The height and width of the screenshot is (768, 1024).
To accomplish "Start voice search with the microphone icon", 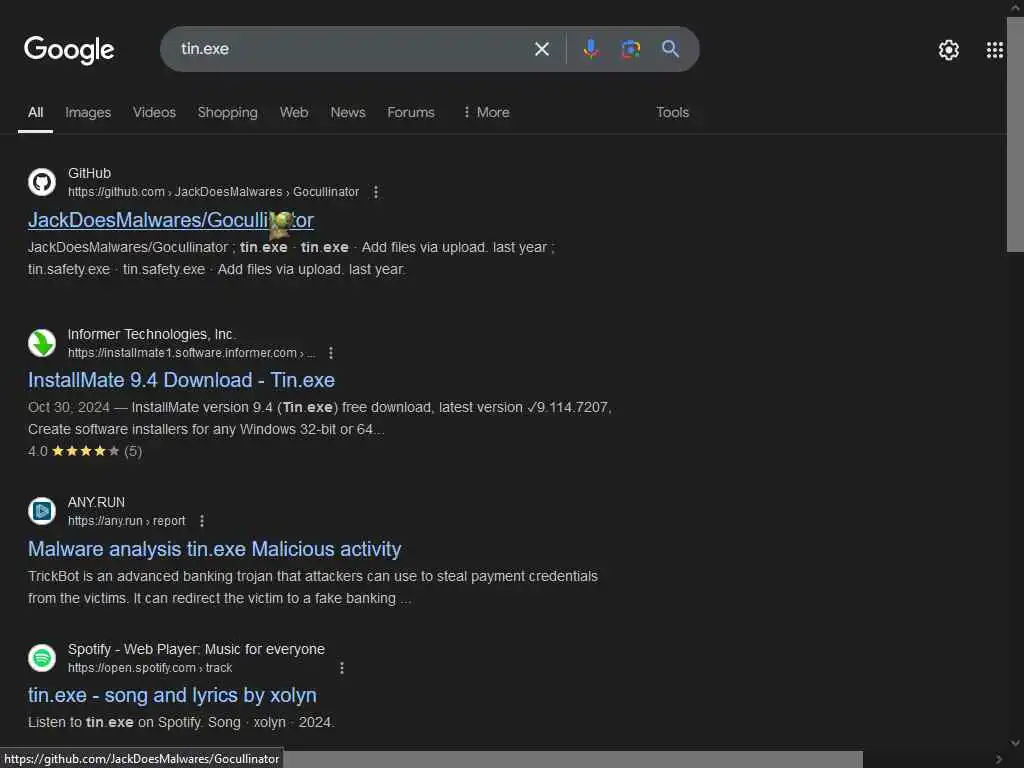I will (x=590, y=49).
